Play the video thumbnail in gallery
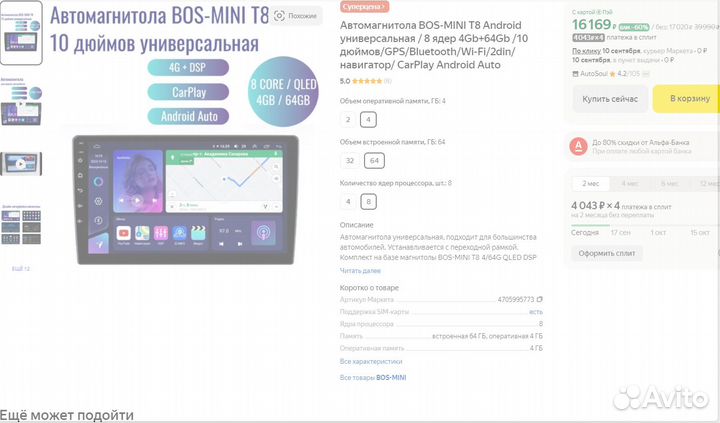Image resolution: width=720 pixels, height=423 pixels. (21, 164)
